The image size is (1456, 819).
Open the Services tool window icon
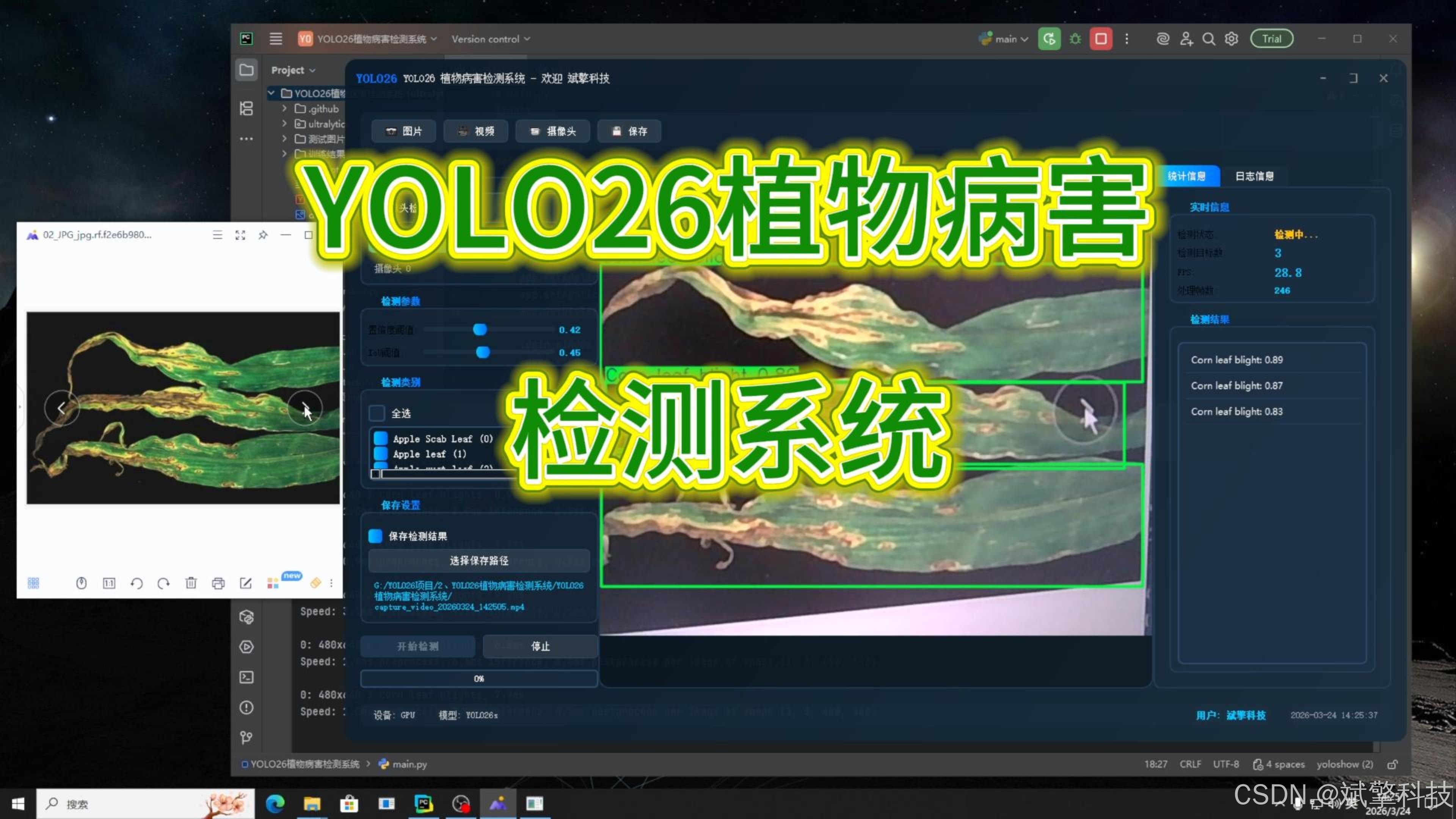click(x=246, y=646)
